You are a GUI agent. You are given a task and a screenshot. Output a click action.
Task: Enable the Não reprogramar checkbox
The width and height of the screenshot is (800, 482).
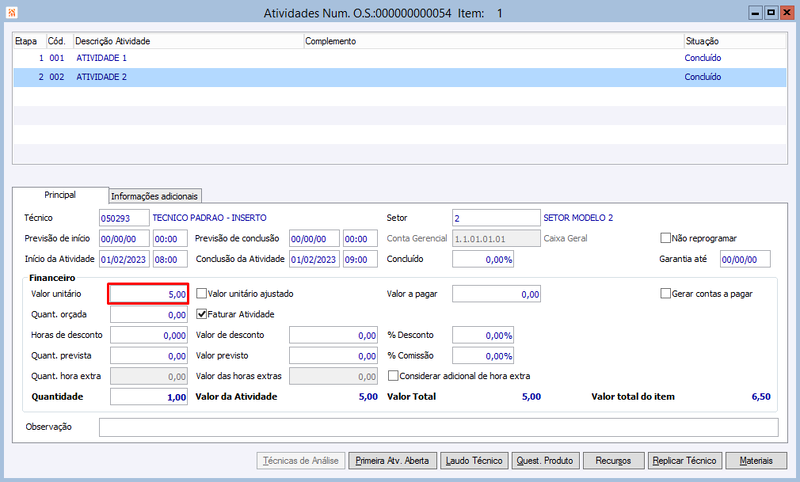pyautogui.click(x=665, y=238)
